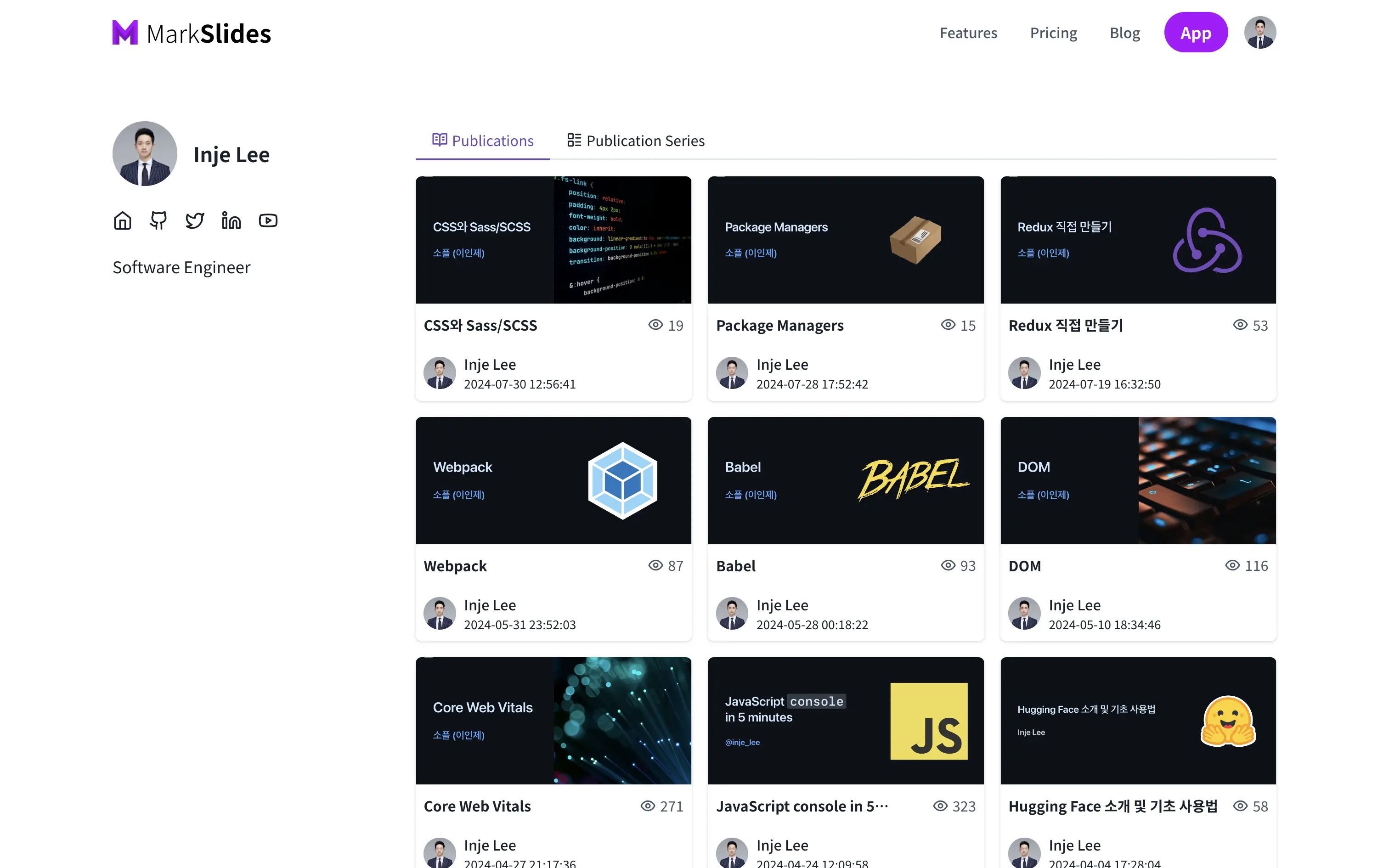Switch to the Publications tab
This screenshot has width=1389, height=868.
point(483,141)
